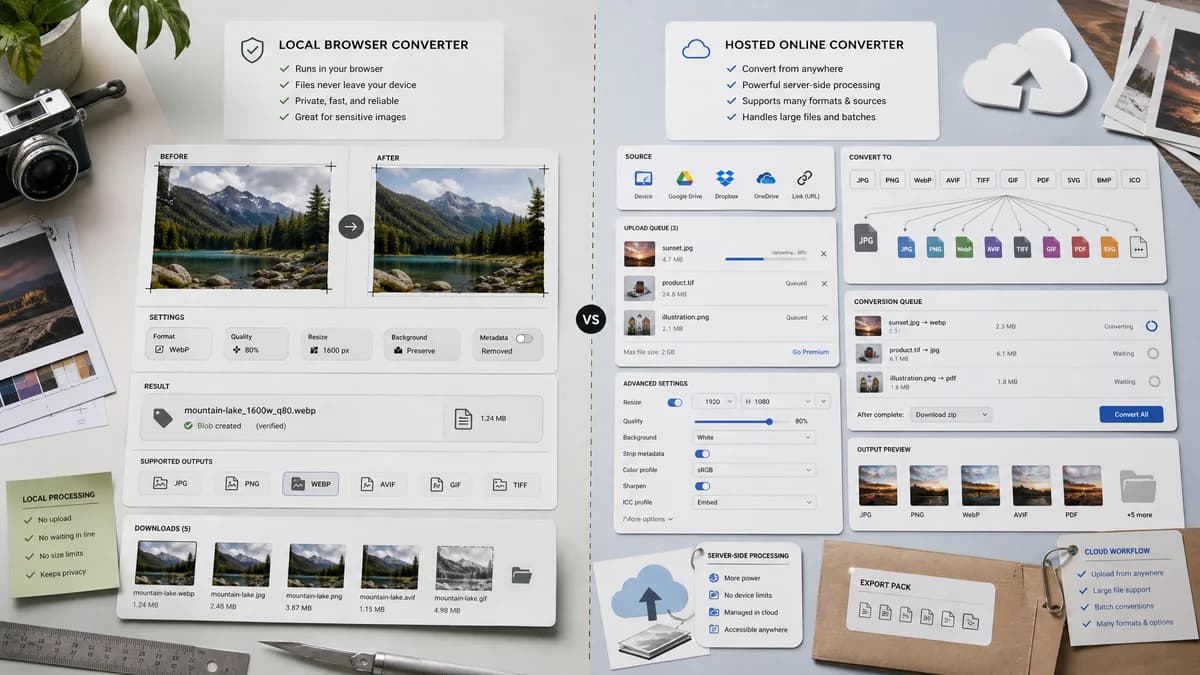Select SVG in Convert To row
This screenshot has height=675, width=1200.
click(x=1073, y=181)
